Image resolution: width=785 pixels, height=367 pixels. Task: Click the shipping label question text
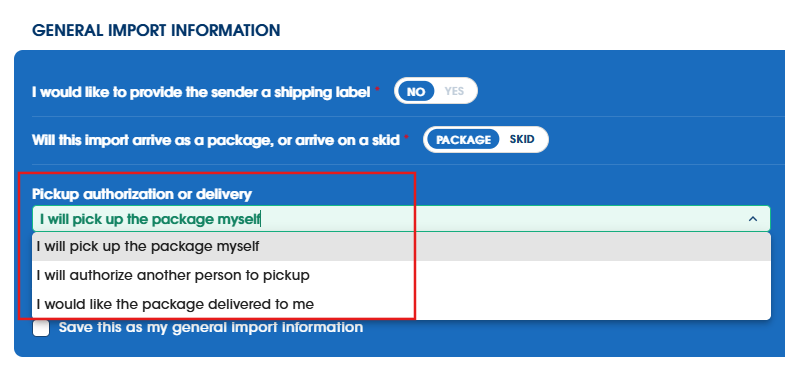[x=201, y=92]
